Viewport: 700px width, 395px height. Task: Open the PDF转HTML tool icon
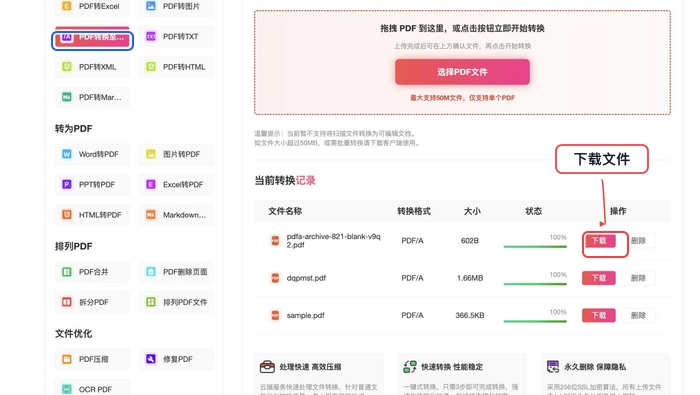[151, 67]
